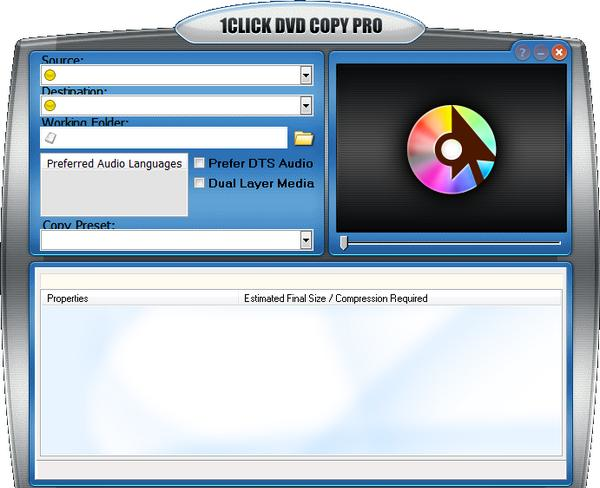This screenshot has height=488, width=600.
Task: Browse working folder with the yellow folder icon
Action: pos(304,138)
